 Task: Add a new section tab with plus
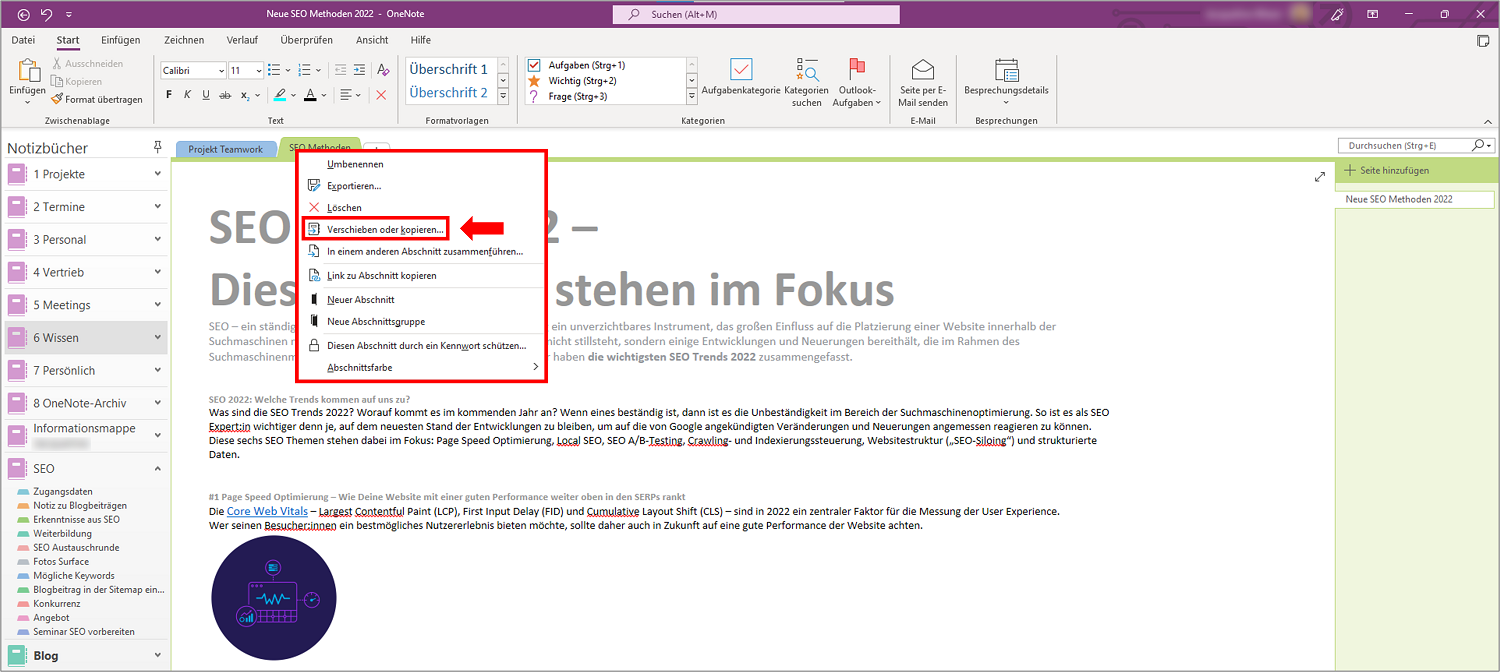pos(377,148)
